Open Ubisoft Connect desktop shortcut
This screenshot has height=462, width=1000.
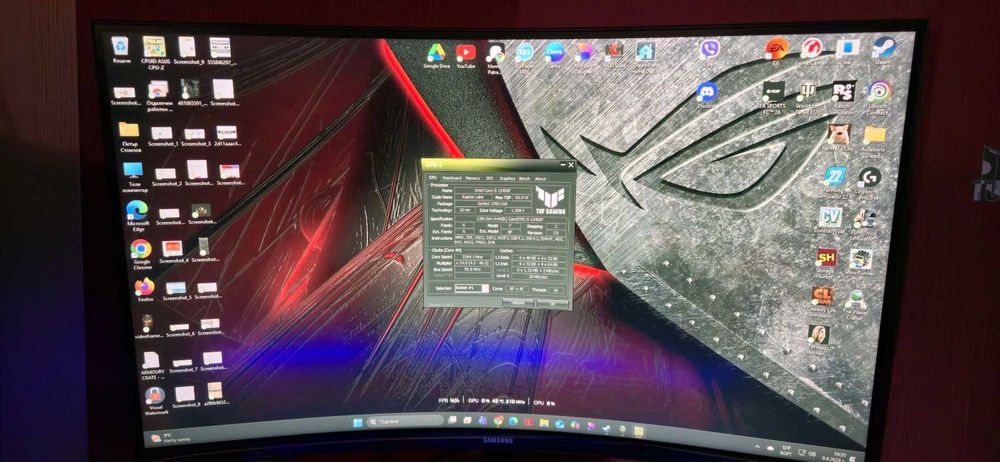pos(878,98)
